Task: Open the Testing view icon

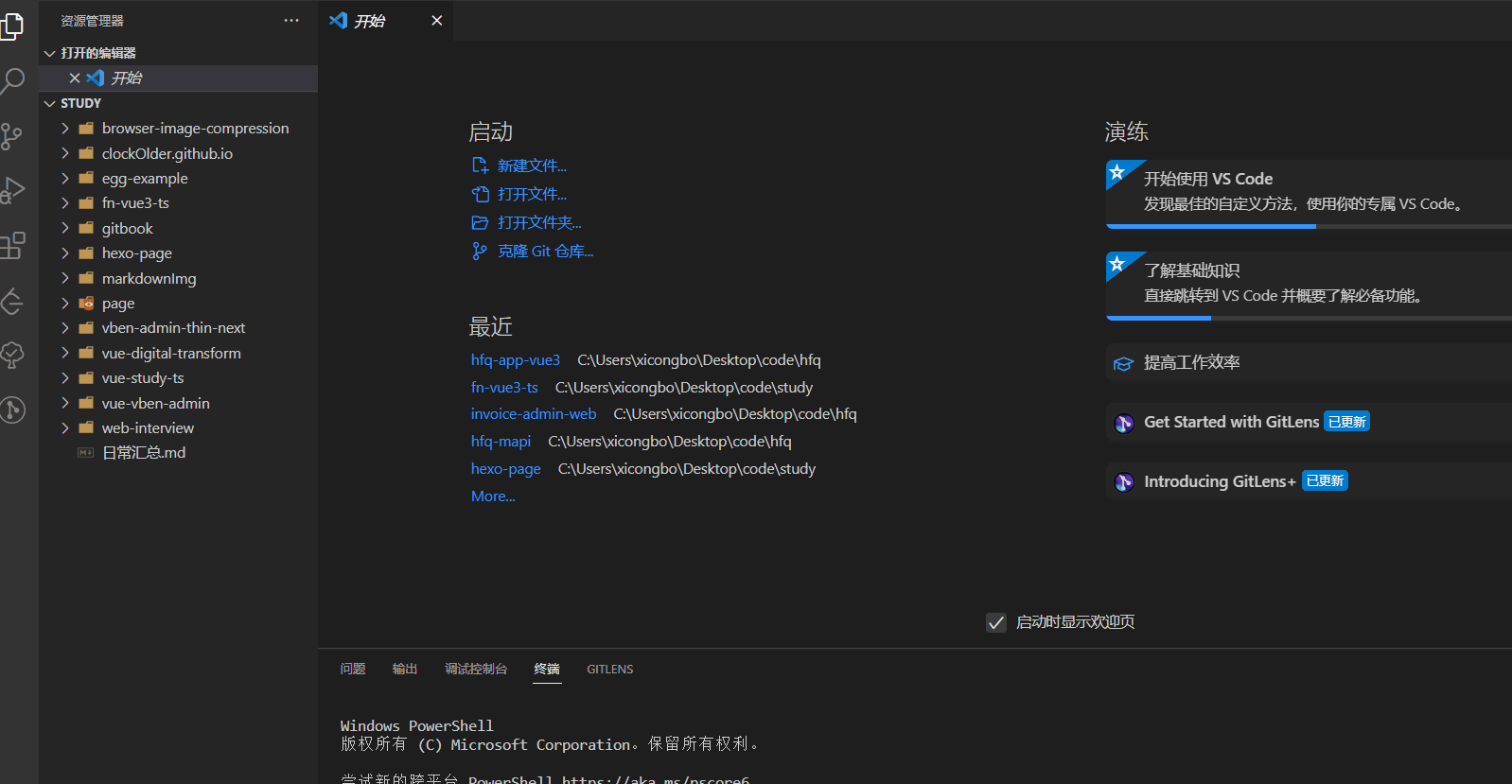Action: tap(11, 356)
